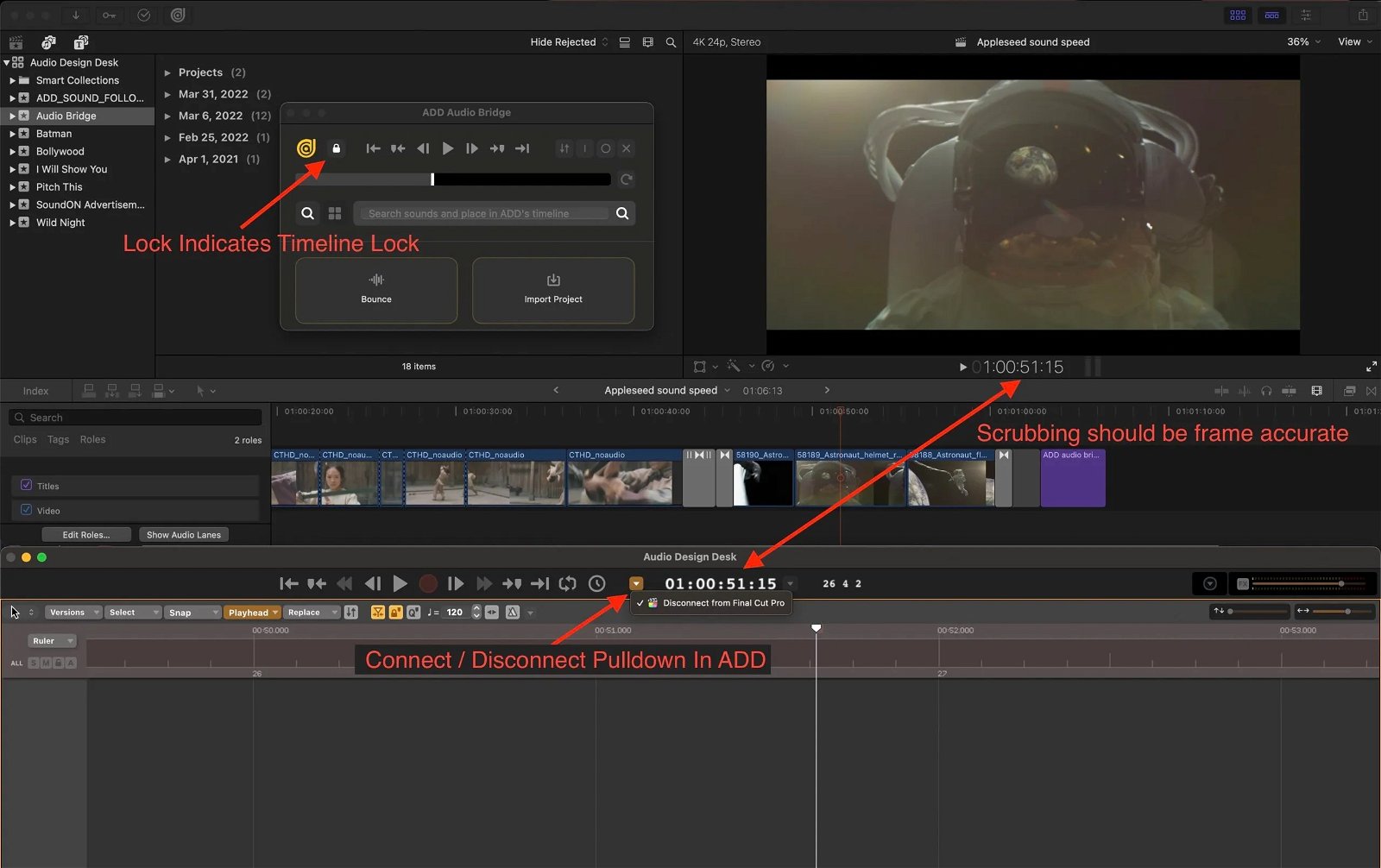The width and height of the screenshot is (1381, 868).
Task: Open the Final Cut libraries sidebar icon
Action: (x=16, y=42)
